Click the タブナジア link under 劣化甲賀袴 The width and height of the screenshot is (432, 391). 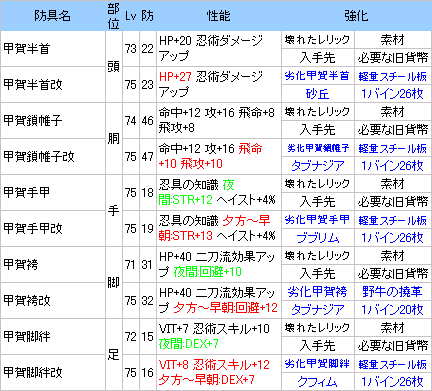(x=317, y=310)
